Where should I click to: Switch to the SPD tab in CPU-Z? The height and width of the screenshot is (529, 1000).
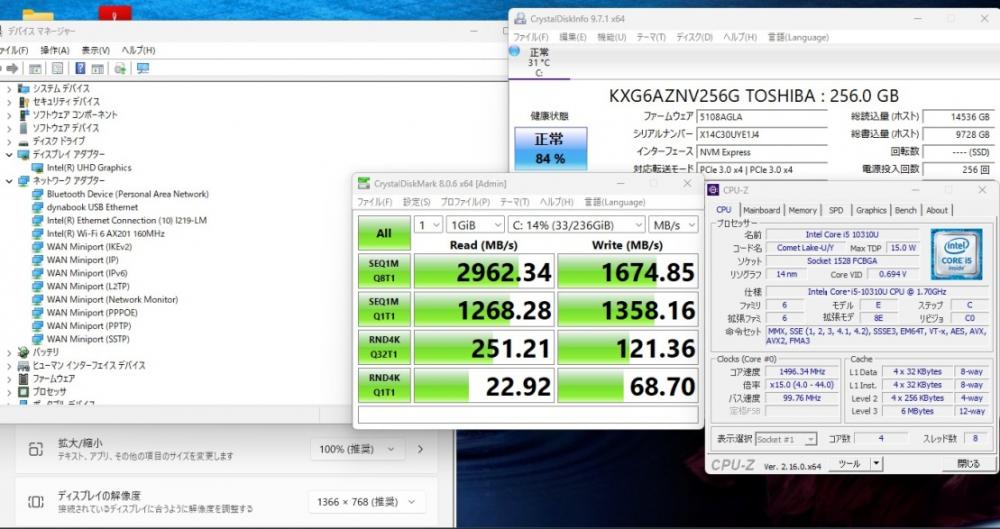[x=835, y=210]
